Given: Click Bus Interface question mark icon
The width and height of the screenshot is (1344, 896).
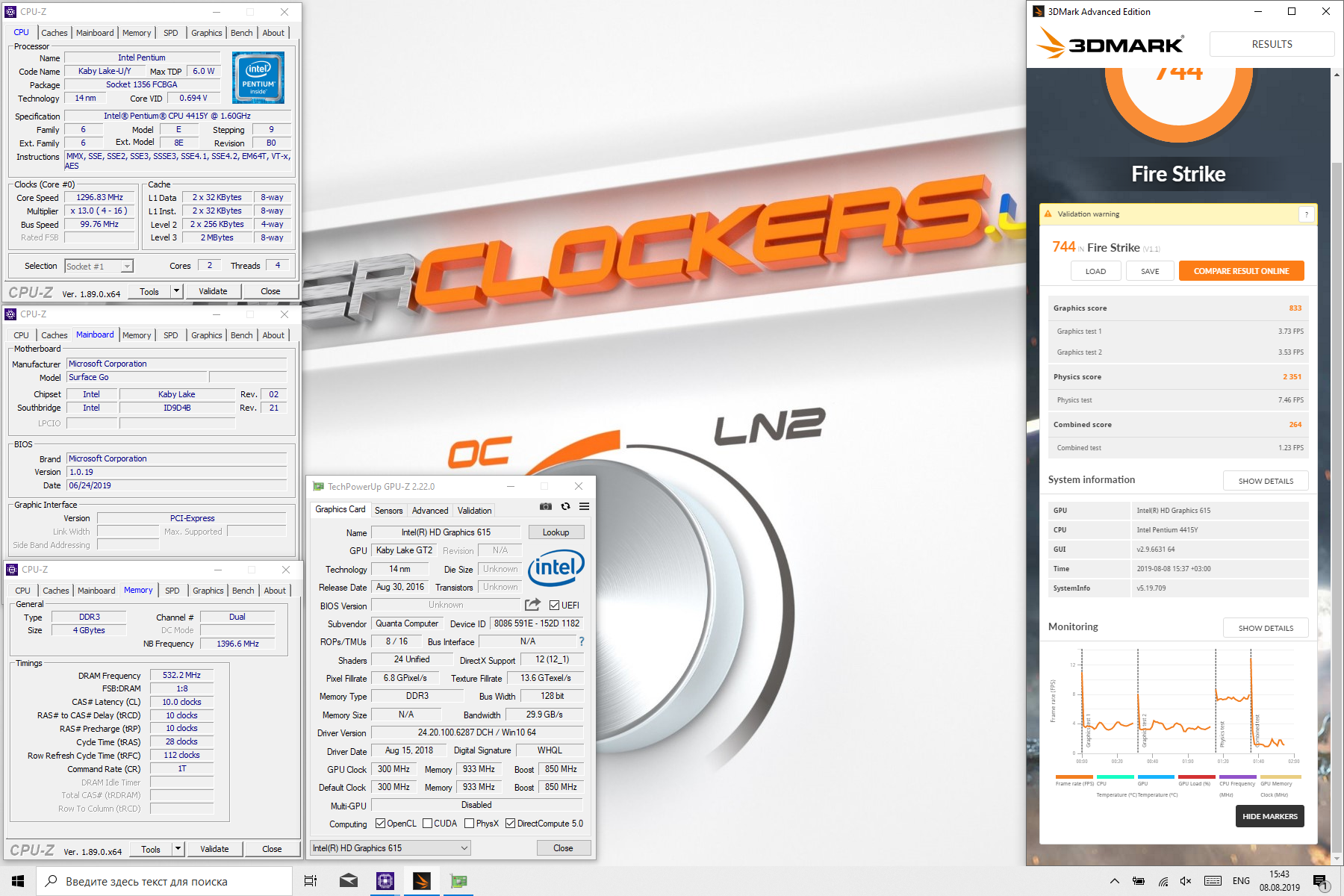Looking at the screenshot, I should [582, 641].
